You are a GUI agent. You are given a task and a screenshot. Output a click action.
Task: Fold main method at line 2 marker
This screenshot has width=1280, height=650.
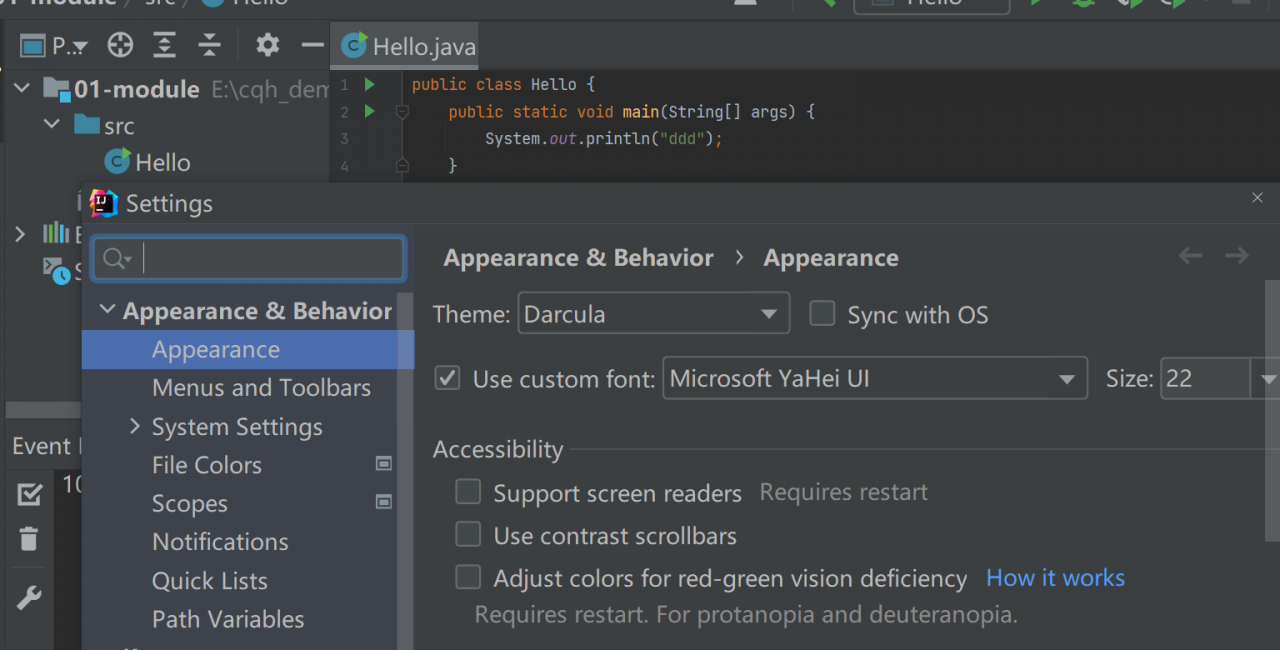[x=402, y=112]
